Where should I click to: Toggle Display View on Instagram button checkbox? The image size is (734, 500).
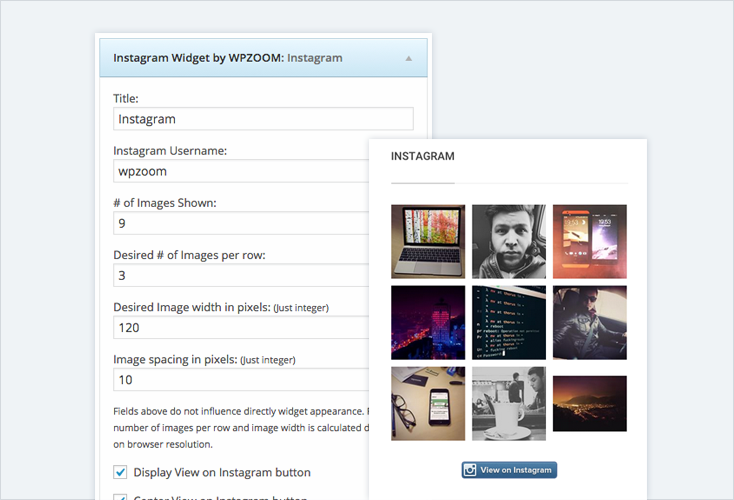(x=120, y=472)
